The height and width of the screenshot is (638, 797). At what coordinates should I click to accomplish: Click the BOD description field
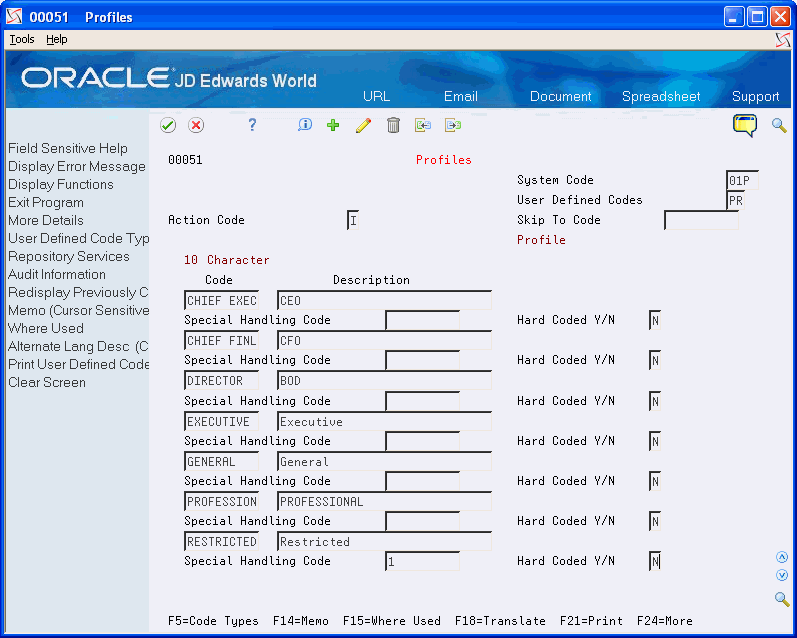click(x=384, y=381)
